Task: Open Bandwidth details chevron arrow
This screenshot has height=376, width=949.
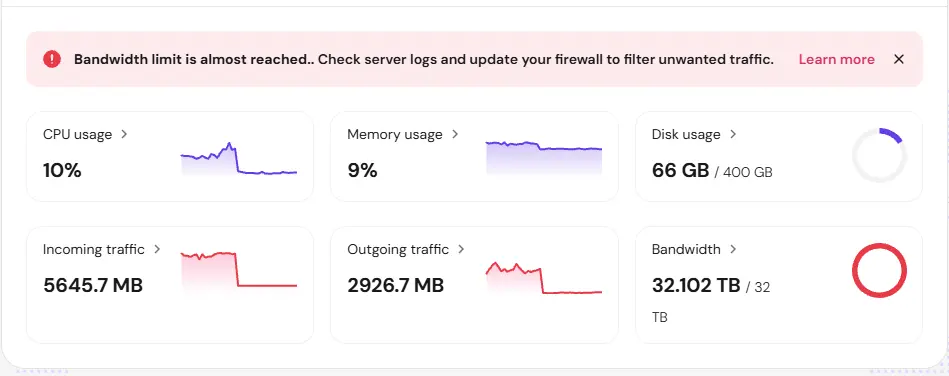Action: coord(733,249)
